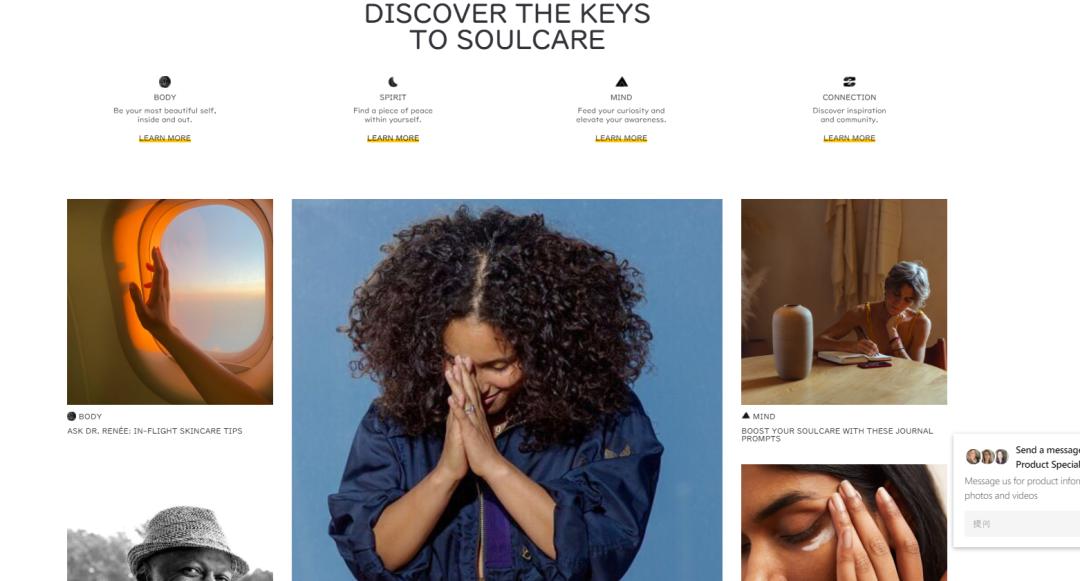Open the woman journaling at table photo
Viewport: 1080px width, 581px height.
844,302
